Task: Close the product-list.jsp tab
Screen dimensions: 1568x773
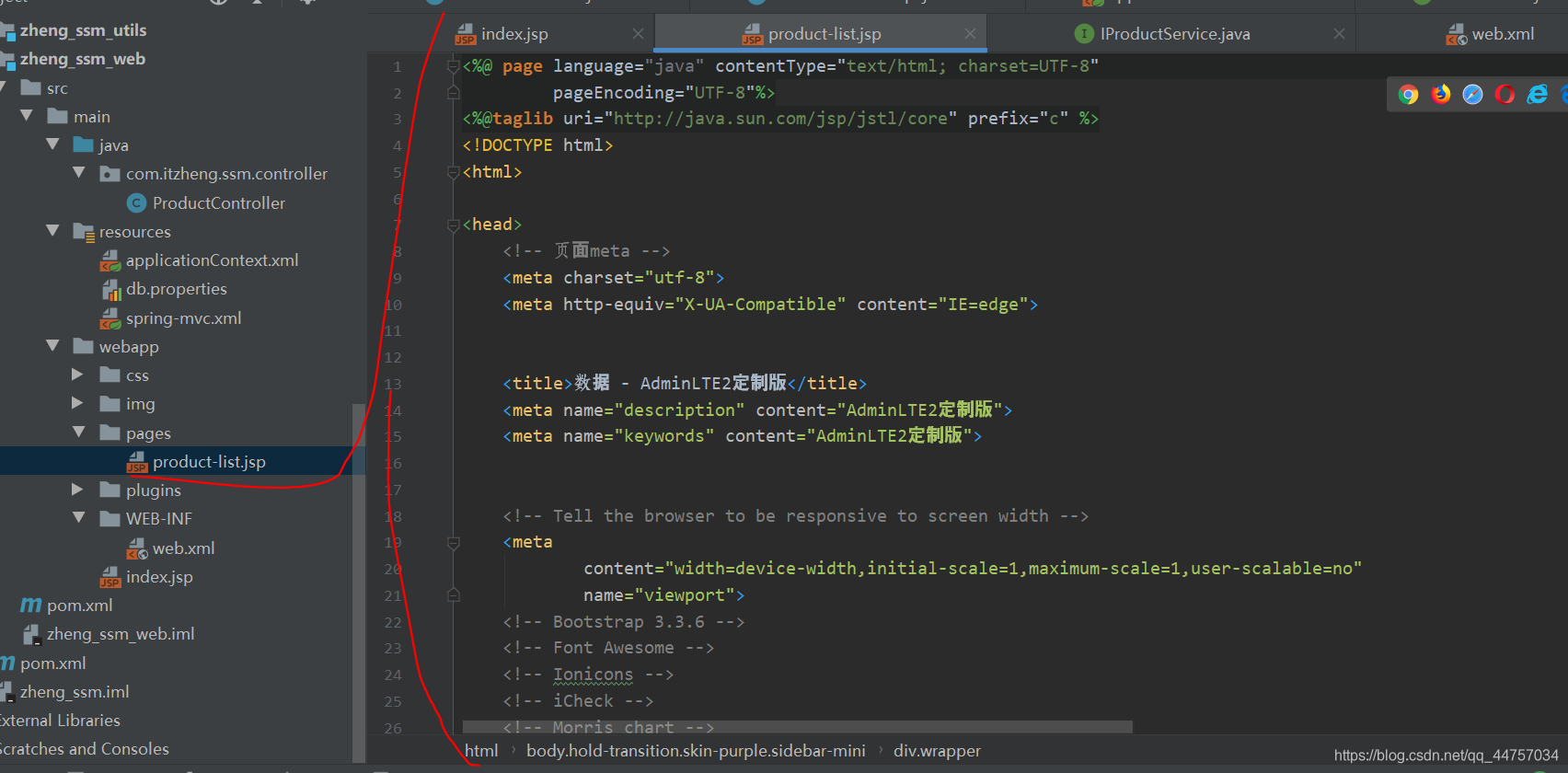Action: (x=970, y=34)
